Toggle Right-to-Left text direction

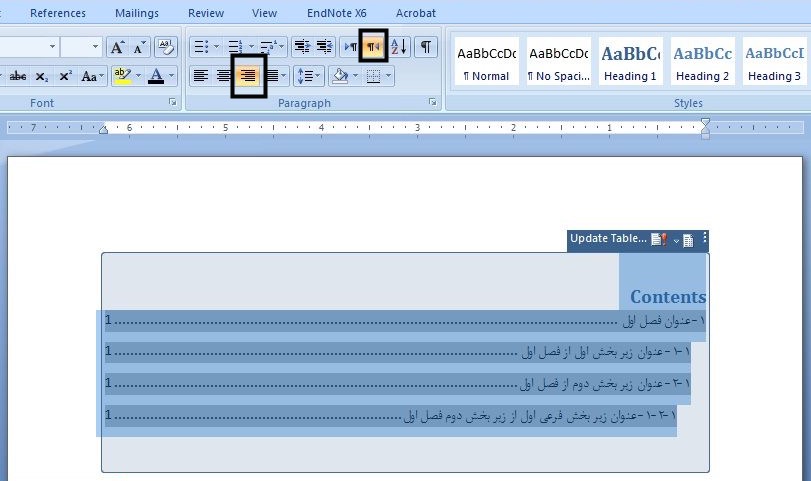click(x=373, y=46)
